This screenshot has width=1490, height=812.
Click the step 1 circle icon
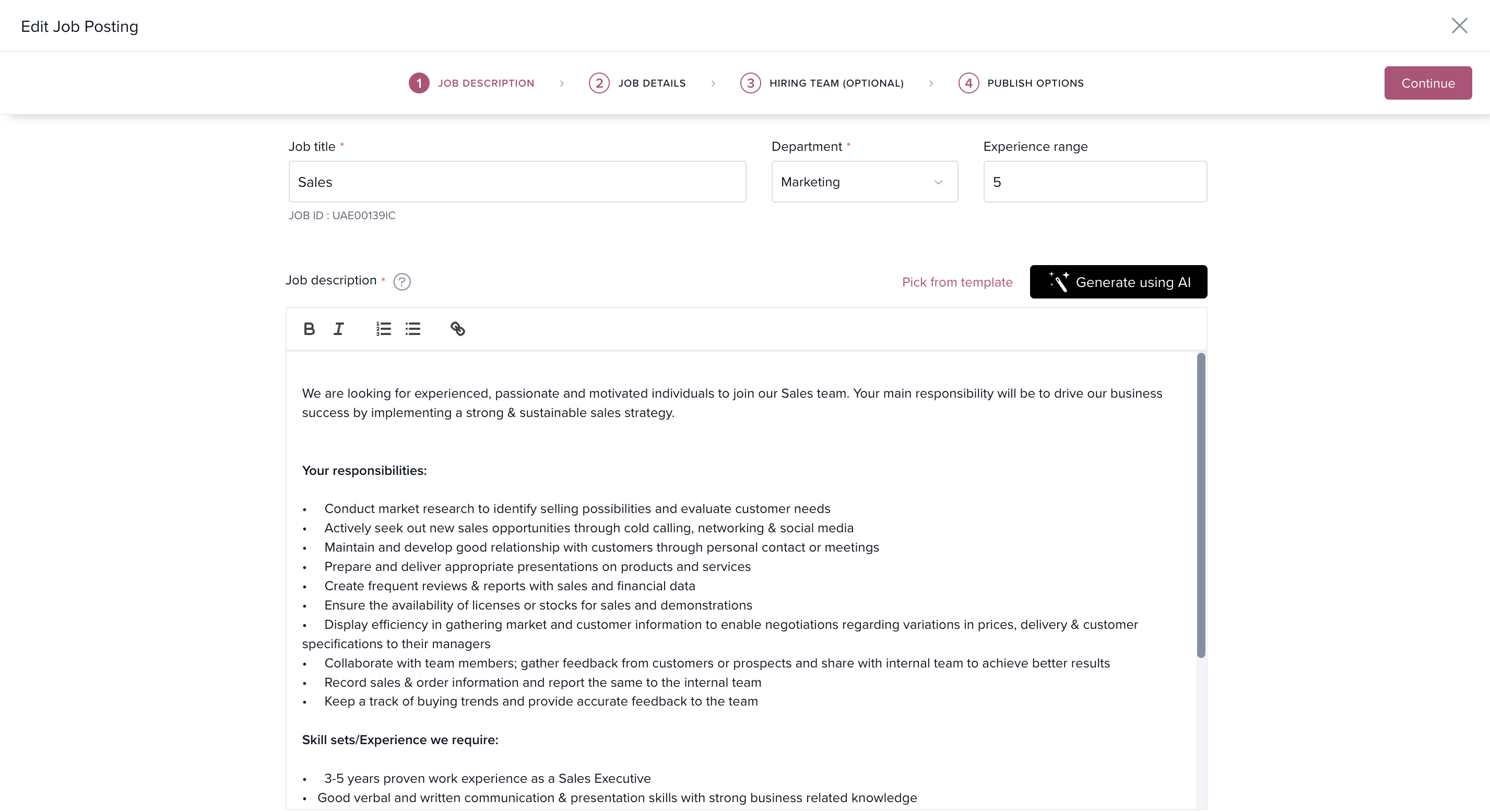coord(419,83)
